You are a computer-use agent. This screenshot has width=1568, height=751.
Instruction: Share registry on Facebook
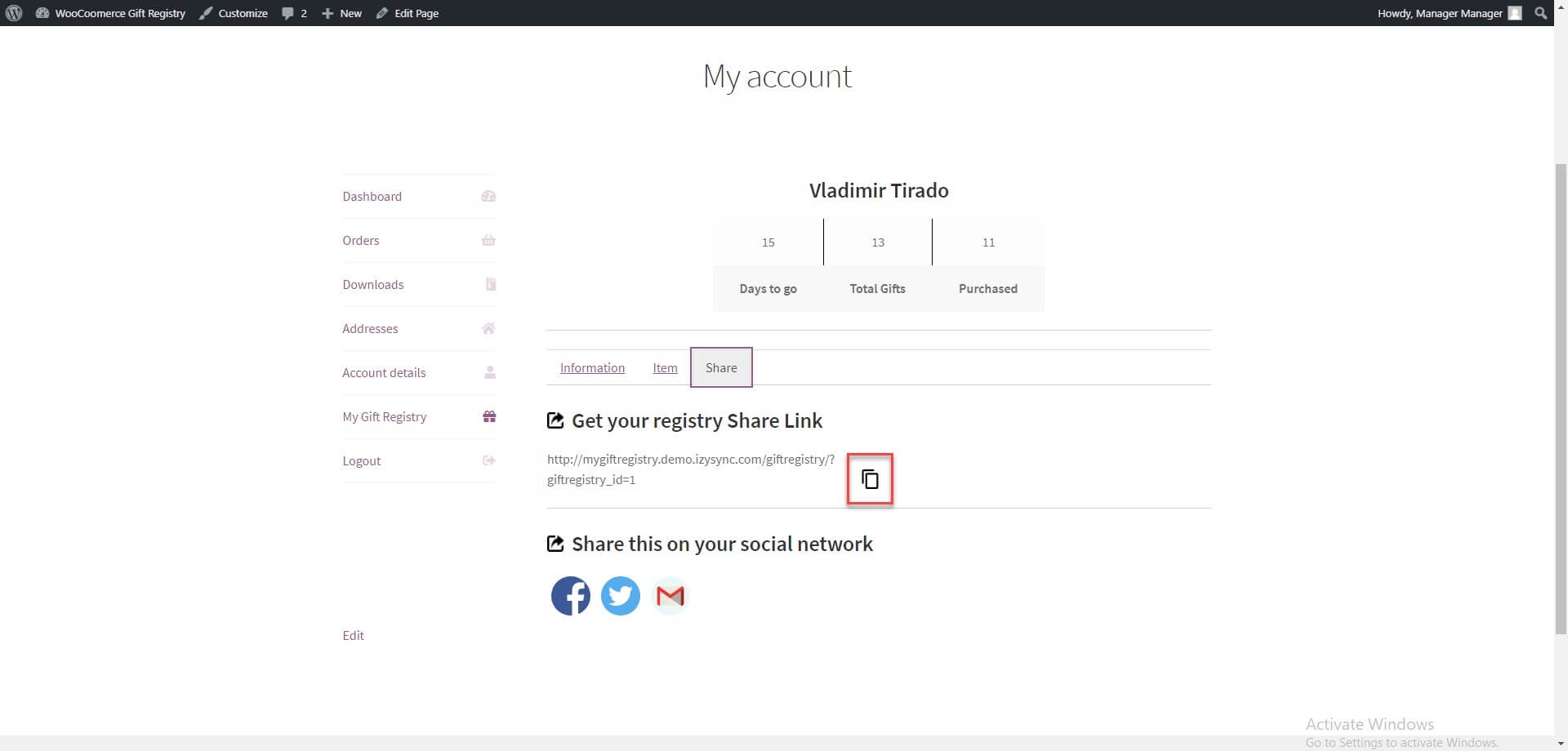click(x=570, y=596)
